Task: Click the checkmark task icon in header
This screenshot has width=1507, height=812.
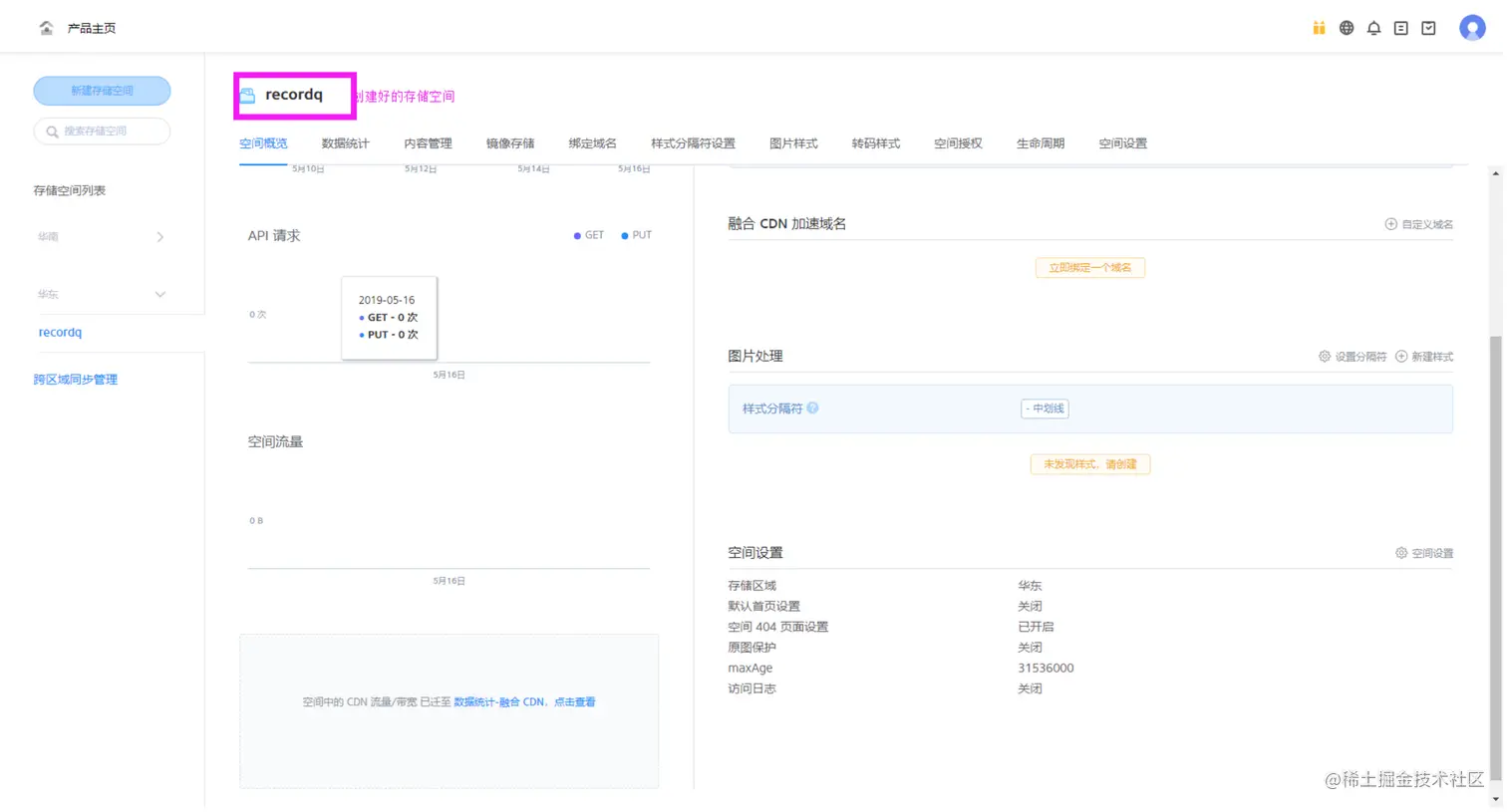Action: 1428,28
